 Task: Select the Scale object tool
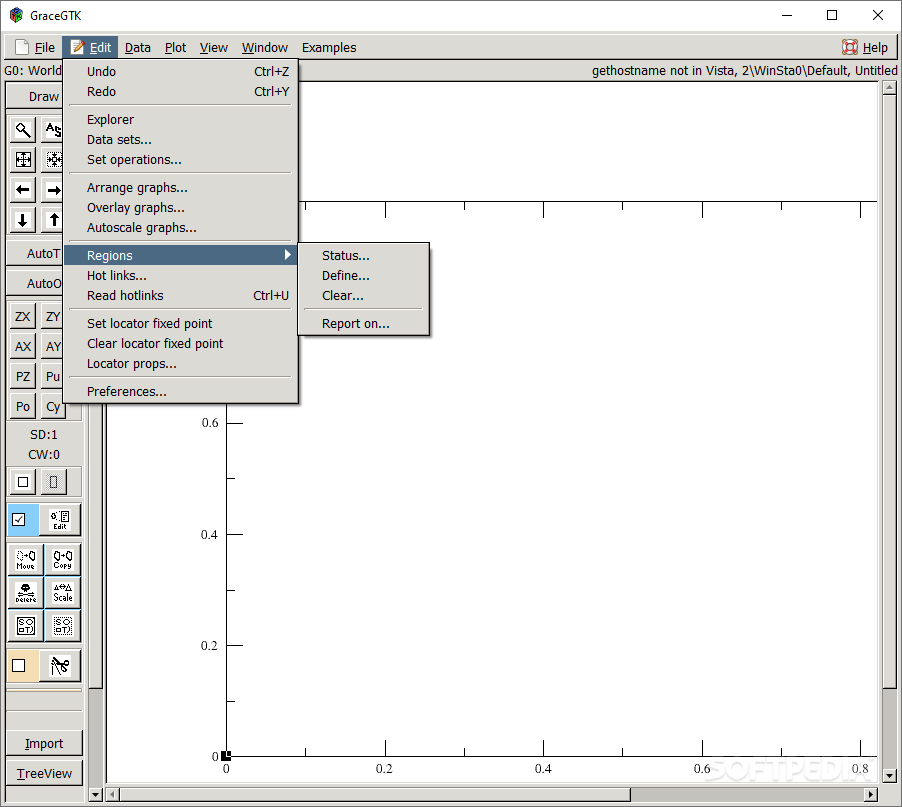pos(63,592)
